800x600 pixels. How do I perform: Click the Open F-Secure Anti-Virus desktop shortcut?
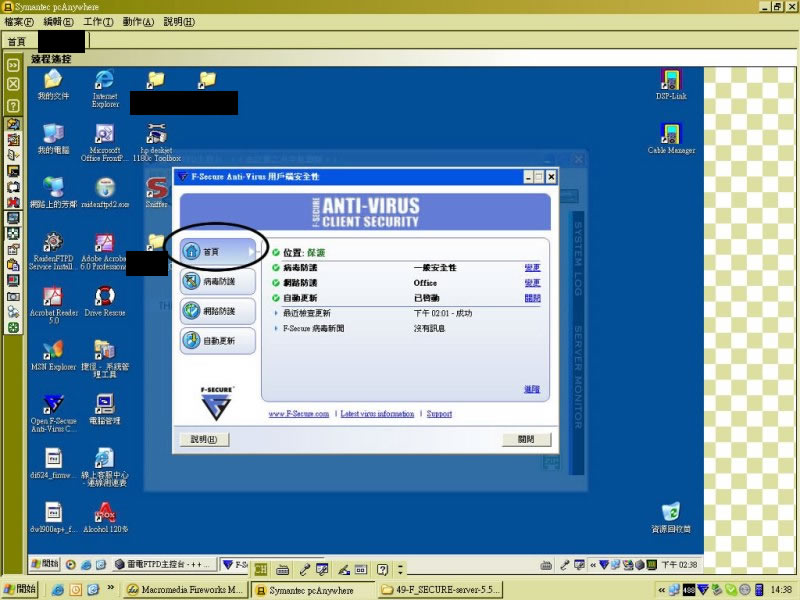point(53,413)
